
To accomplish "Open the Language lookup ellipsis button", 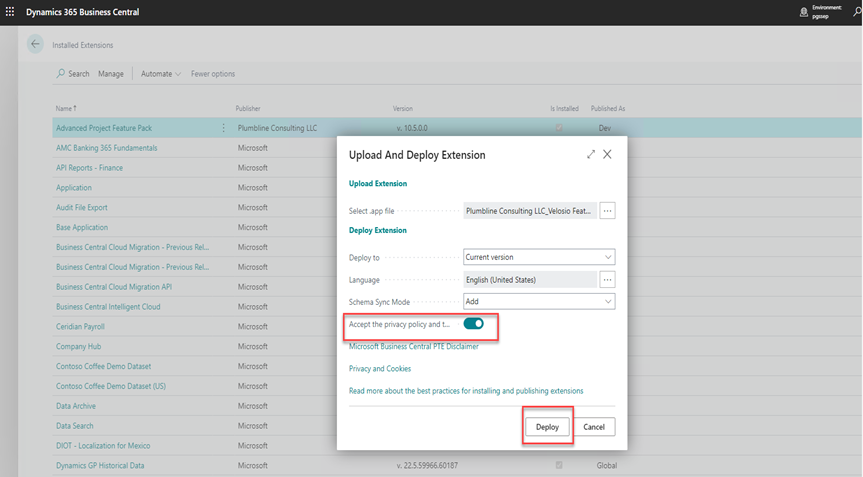I will [x=607, y=279].
